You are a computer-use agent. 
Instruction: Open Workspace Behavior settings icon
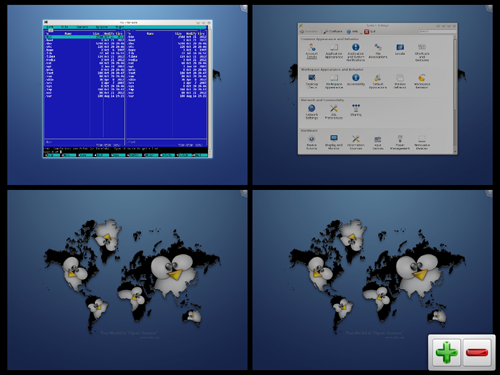422,81
